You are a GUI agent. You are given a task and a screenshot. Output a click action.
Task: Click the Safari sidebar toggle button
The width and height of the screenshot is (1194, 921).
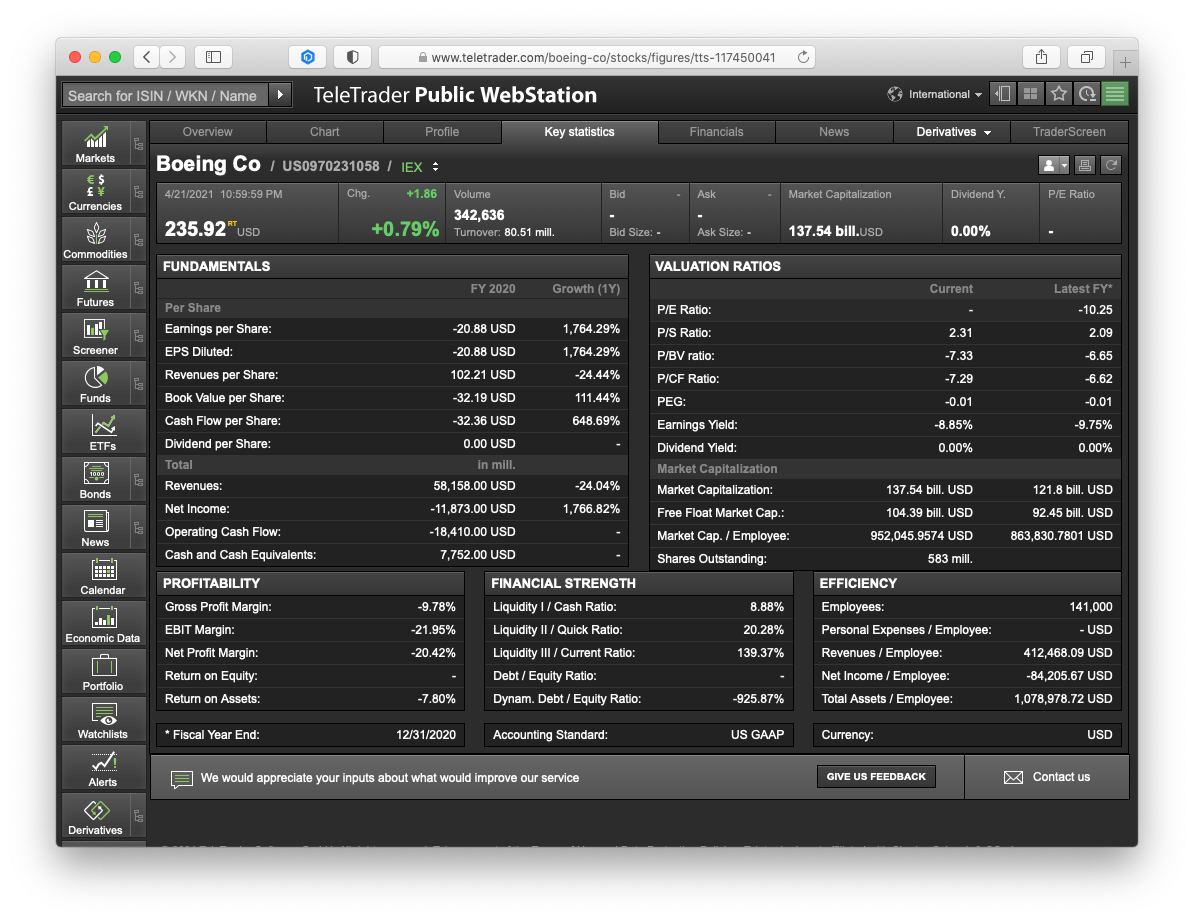click(213, 57)
